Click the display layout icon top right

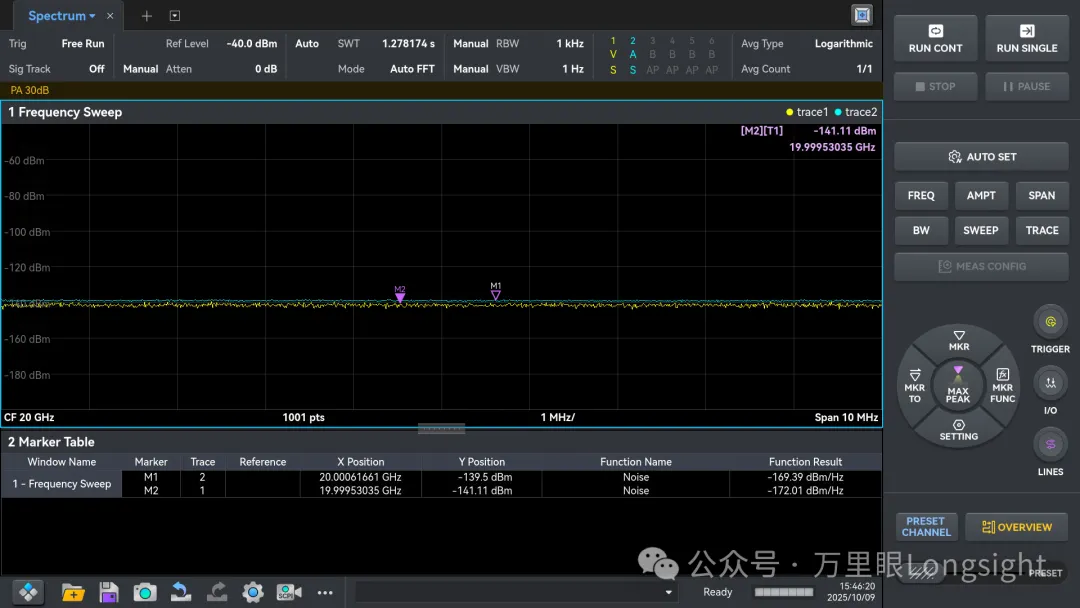862,15
